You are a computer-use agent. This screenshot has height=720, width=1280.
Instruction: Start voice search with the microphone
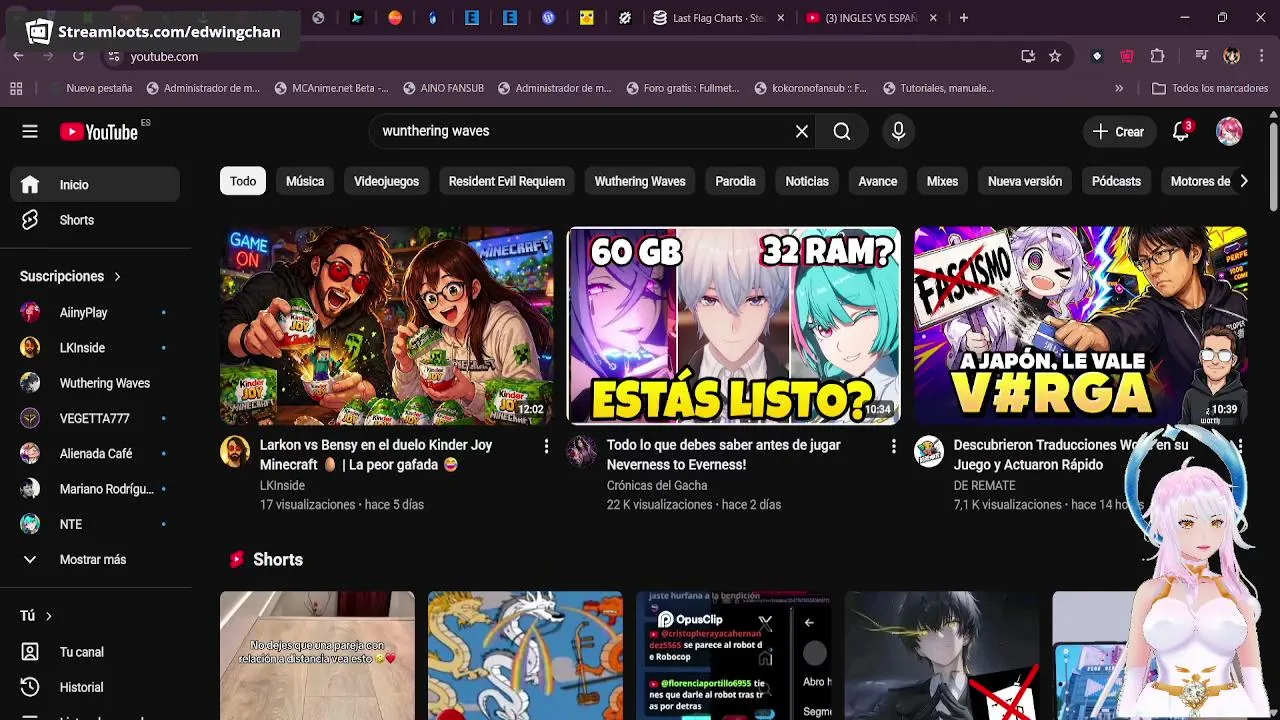click(x=898, y=131)
